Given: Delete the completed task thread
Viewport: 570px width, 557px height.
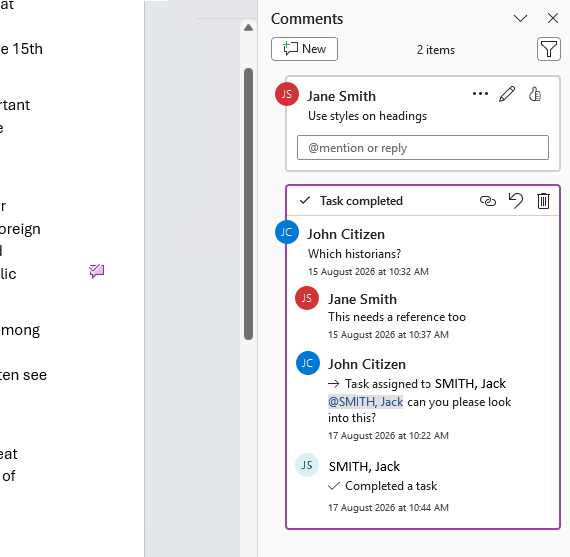Looking at the screenshot, I should coord(543,201).
